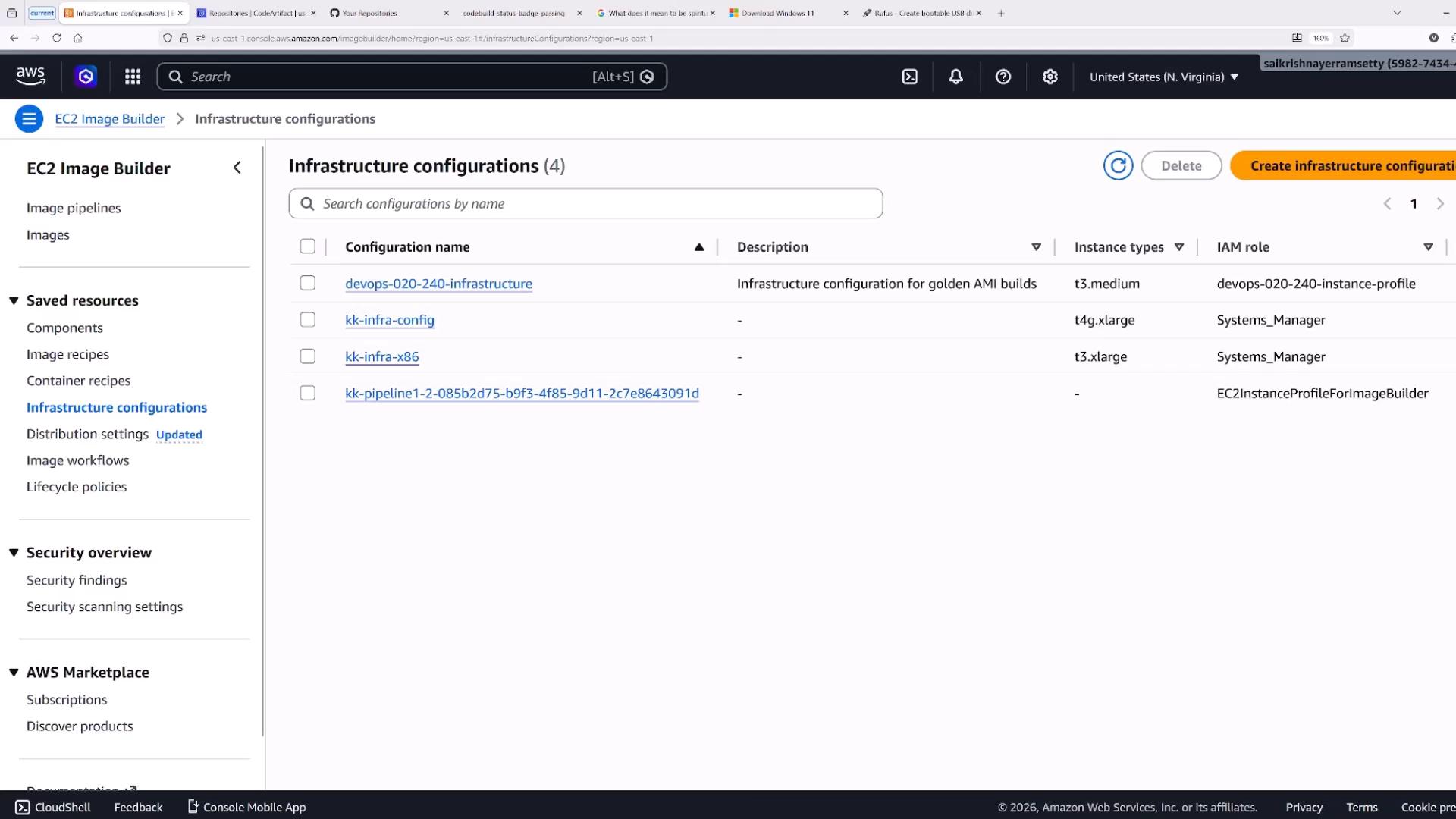Viewport: 1456px width, 819px height.
Task: Collapse the Saved resources section
Action: [14, 300]
